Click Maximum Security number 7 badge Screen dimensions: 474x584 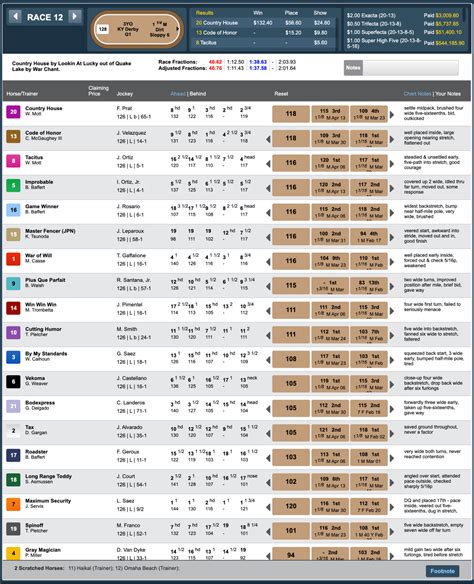tap(13, 504)
